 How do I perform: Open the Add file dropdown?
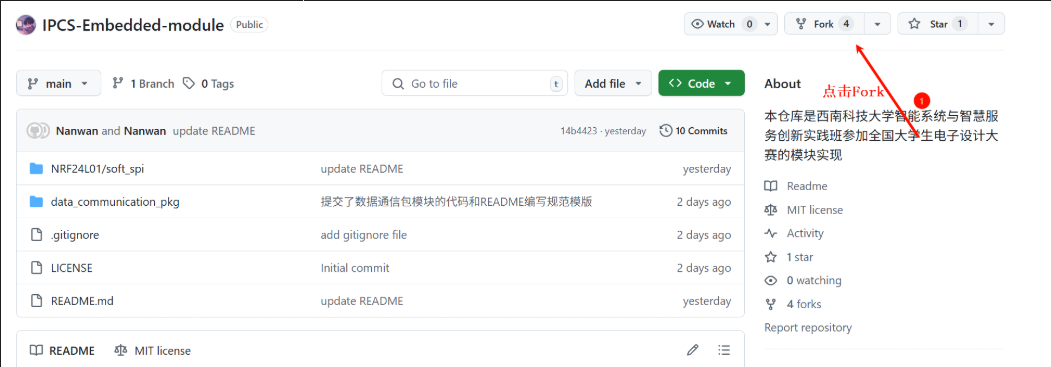pyautogui.click(x=613, y=84)
